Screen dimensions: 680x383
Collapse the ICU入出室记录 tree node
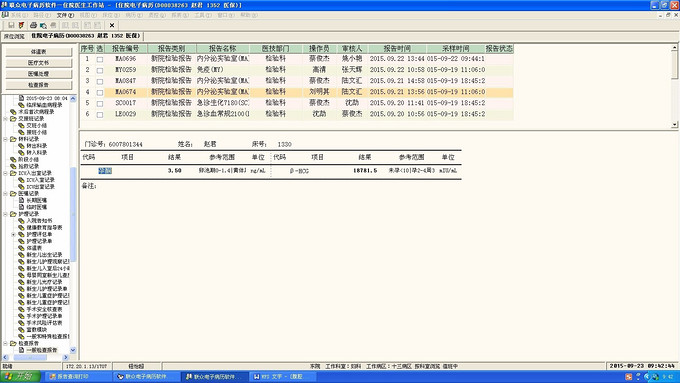(x=6, y=173)
